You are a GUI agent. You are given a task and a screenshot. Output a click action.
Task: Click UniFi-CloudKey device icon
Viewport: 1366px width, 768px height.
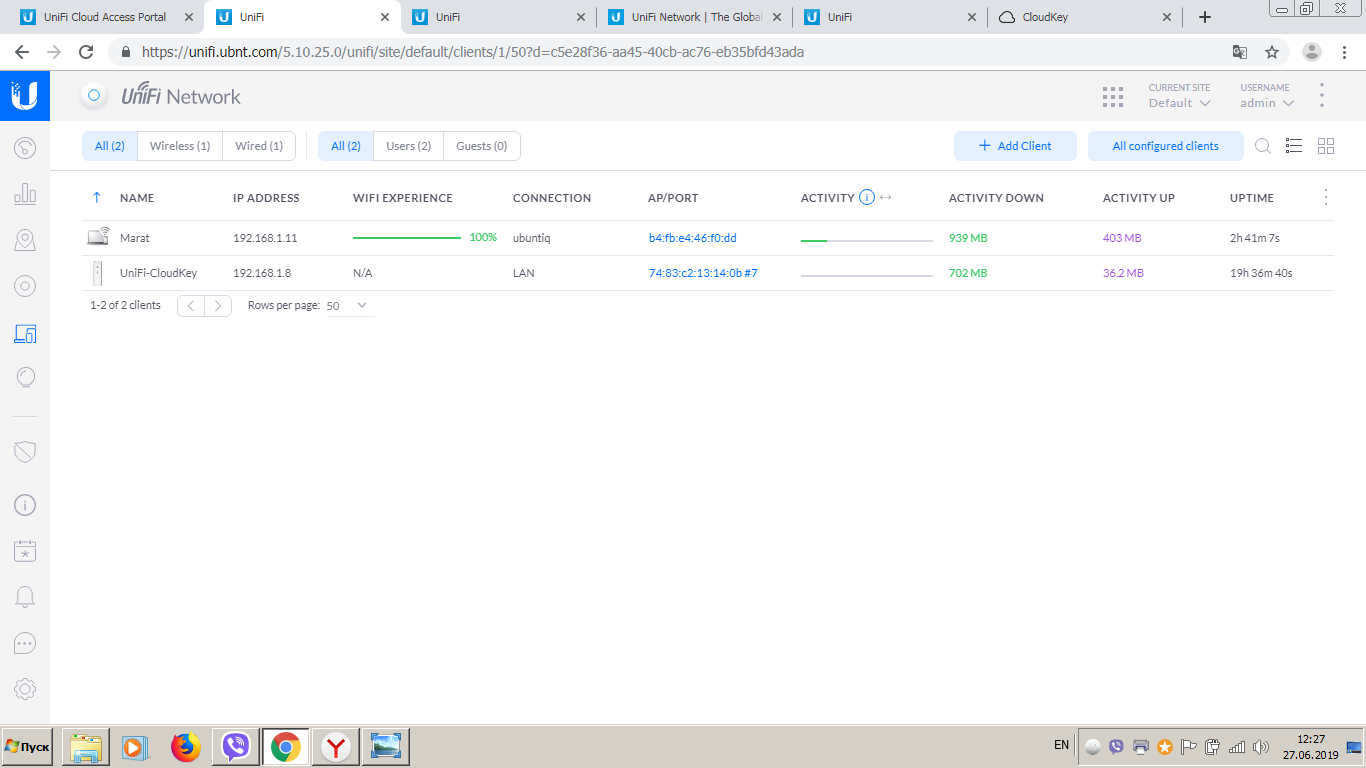tap(97, 272)
